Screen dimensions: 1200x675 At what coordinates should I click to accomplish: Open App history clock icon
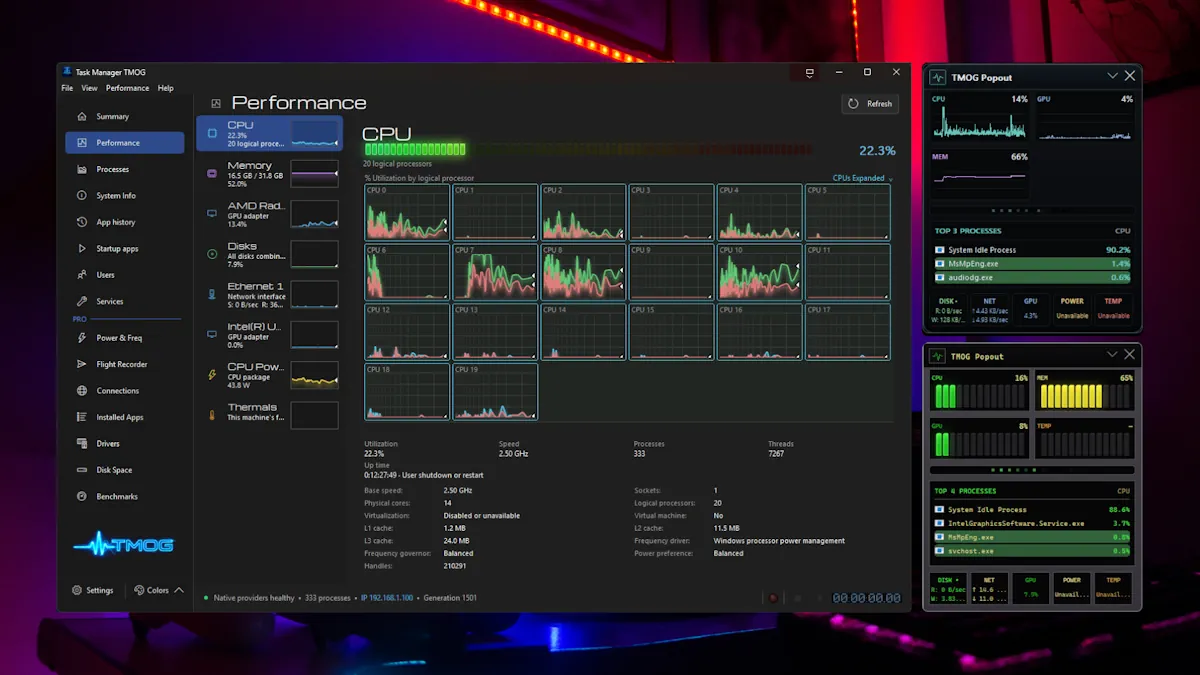(82, 222)
